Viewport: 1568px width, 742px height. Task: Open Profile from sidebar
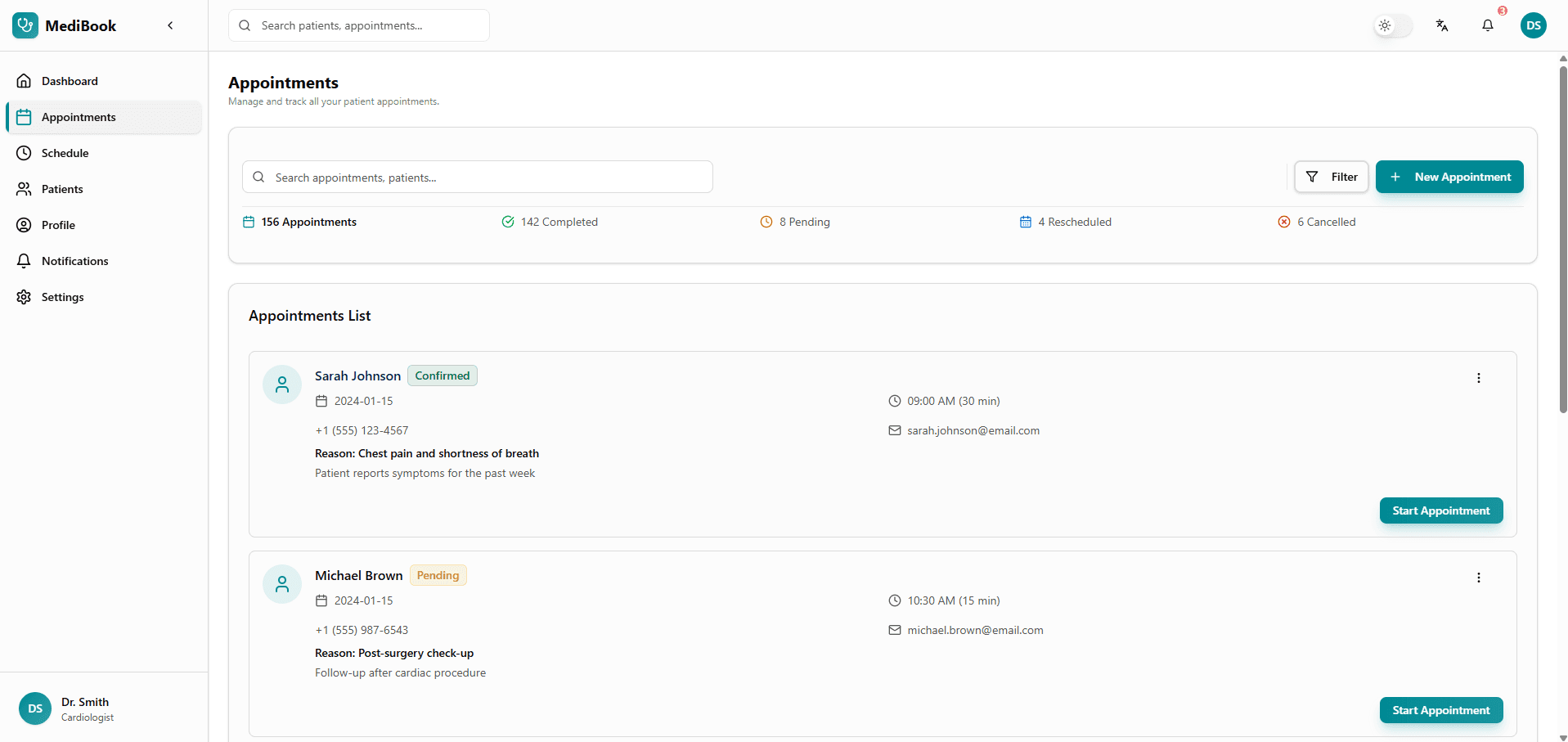pos(104,225)
